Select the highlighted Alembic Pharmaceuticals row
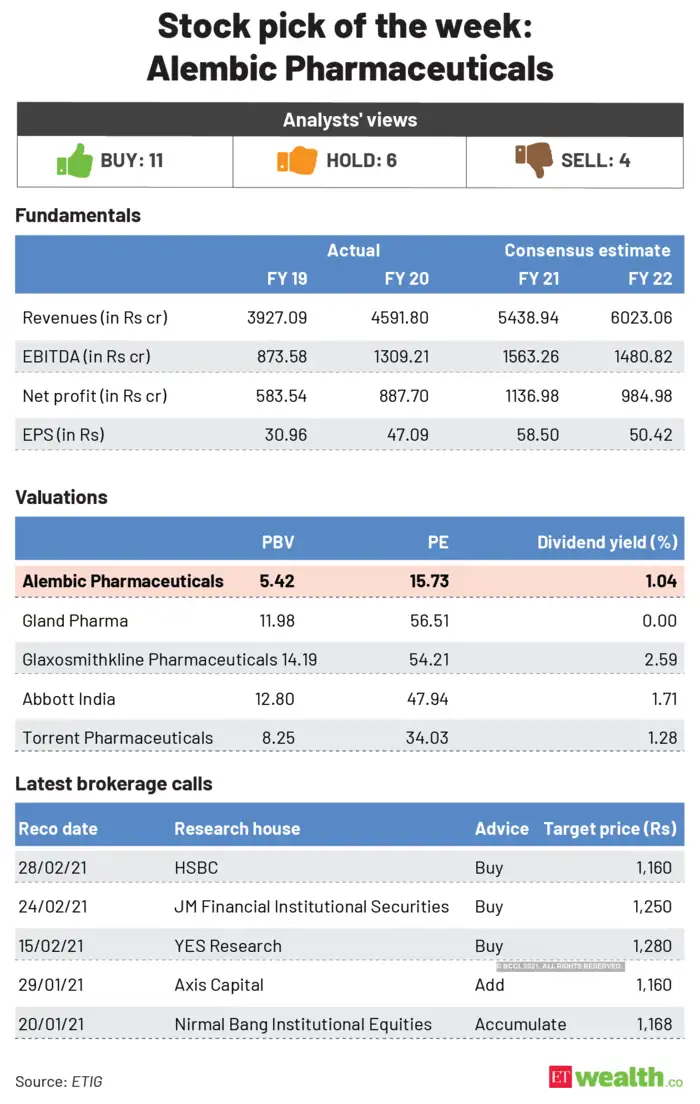The image size is (700, 1104). [x=350, y=581]
